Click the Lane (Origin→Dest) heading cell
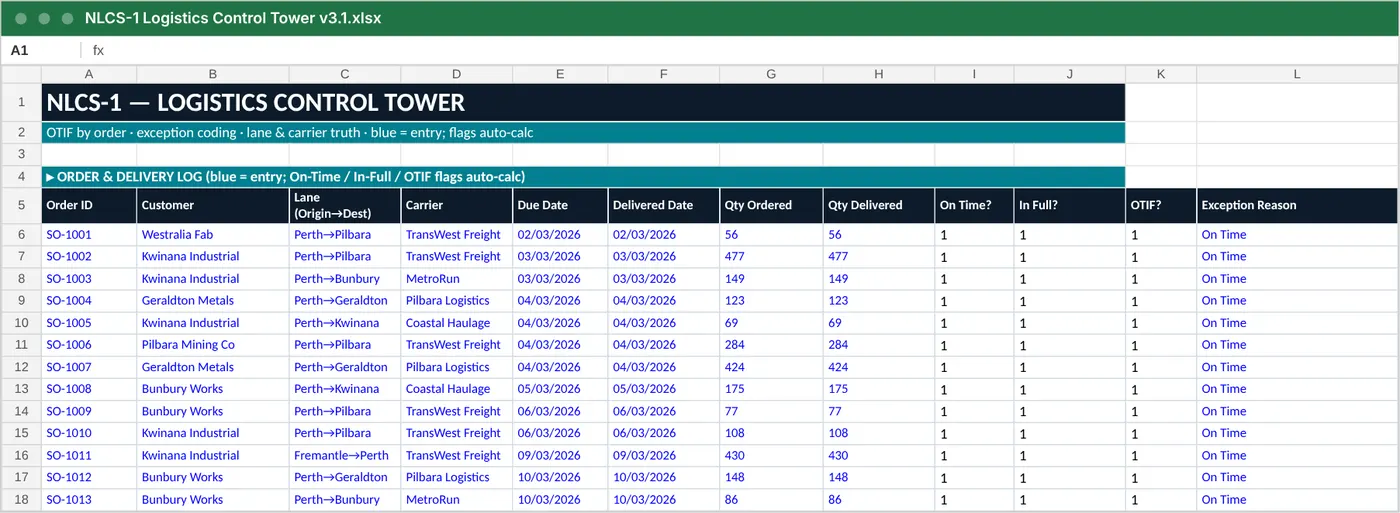1400x513 pixels. tap(345, 205)
